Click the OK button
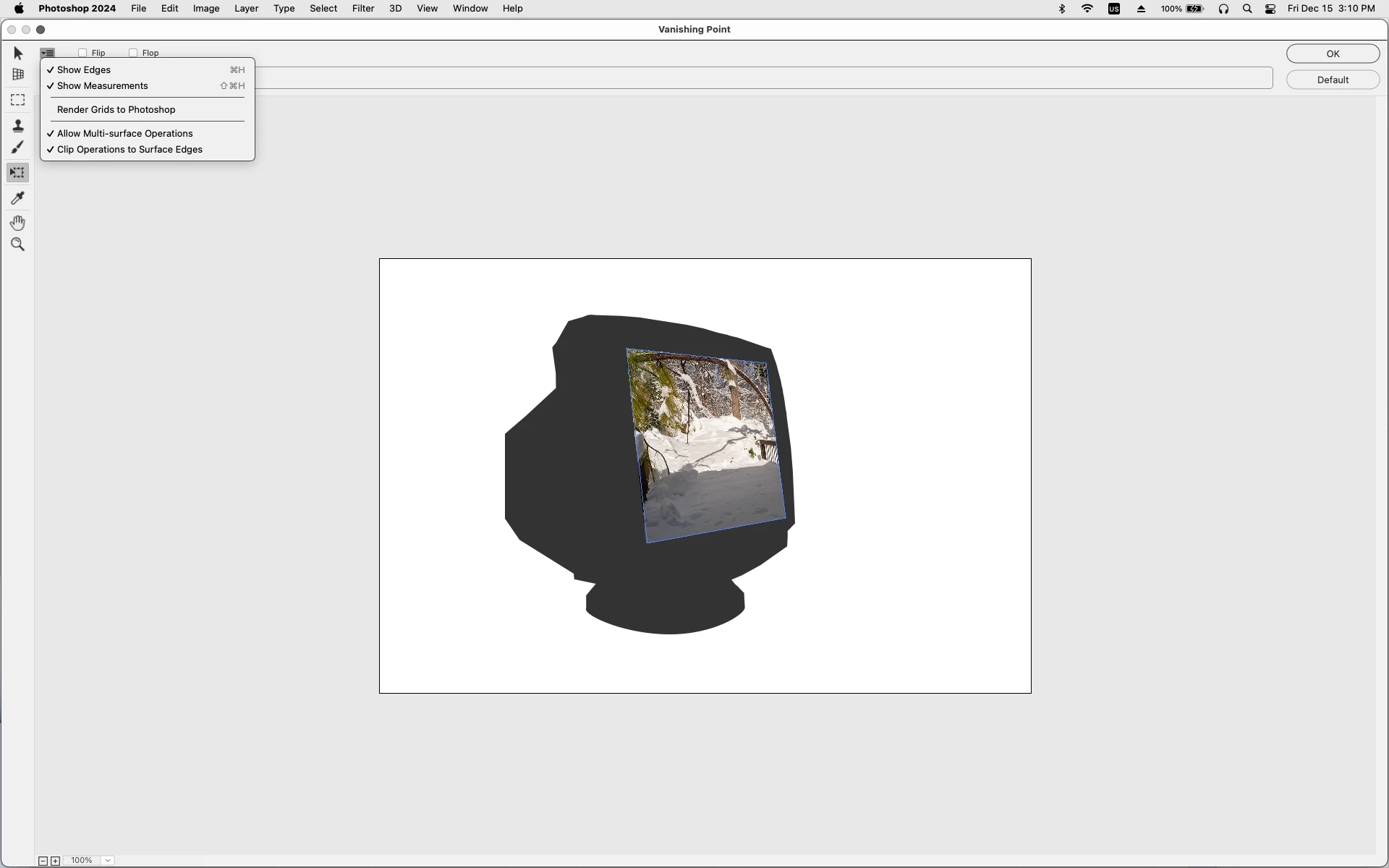The width and height of the screenshot is (1389, 868). click(1333, 54)
